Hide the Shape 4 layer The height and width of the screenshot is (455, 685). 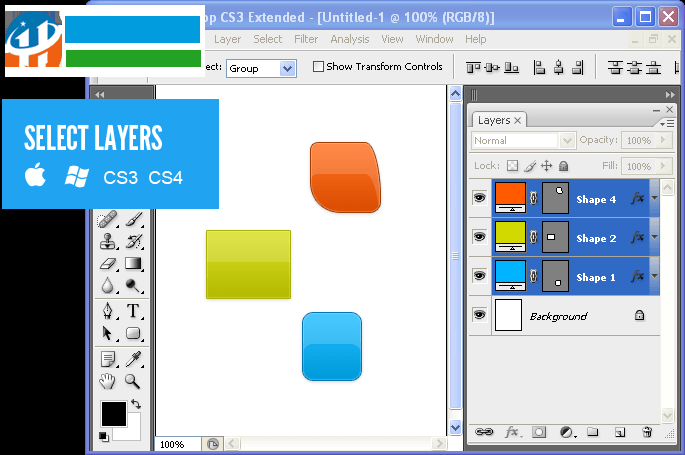point(479,198)
